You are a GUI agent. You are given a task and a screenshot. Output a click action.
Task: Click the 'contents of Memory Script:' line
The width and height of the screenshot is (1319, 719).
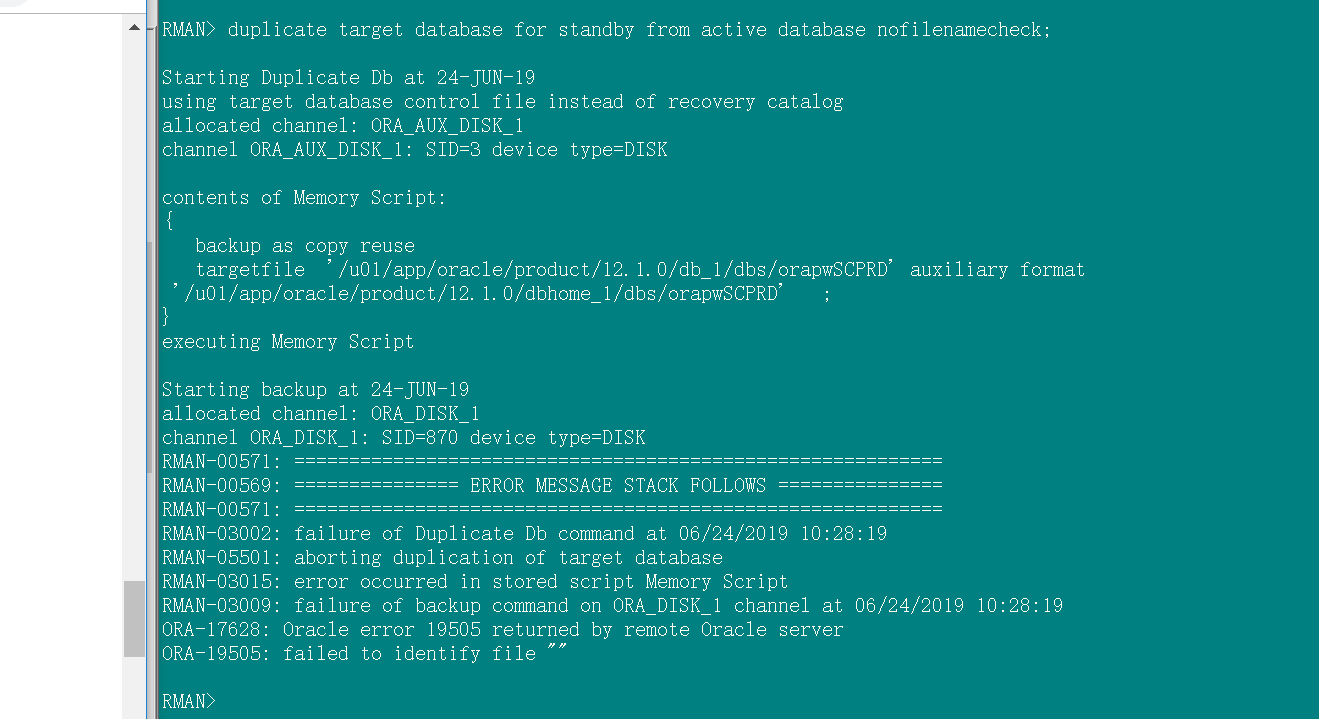click(304, 198)
